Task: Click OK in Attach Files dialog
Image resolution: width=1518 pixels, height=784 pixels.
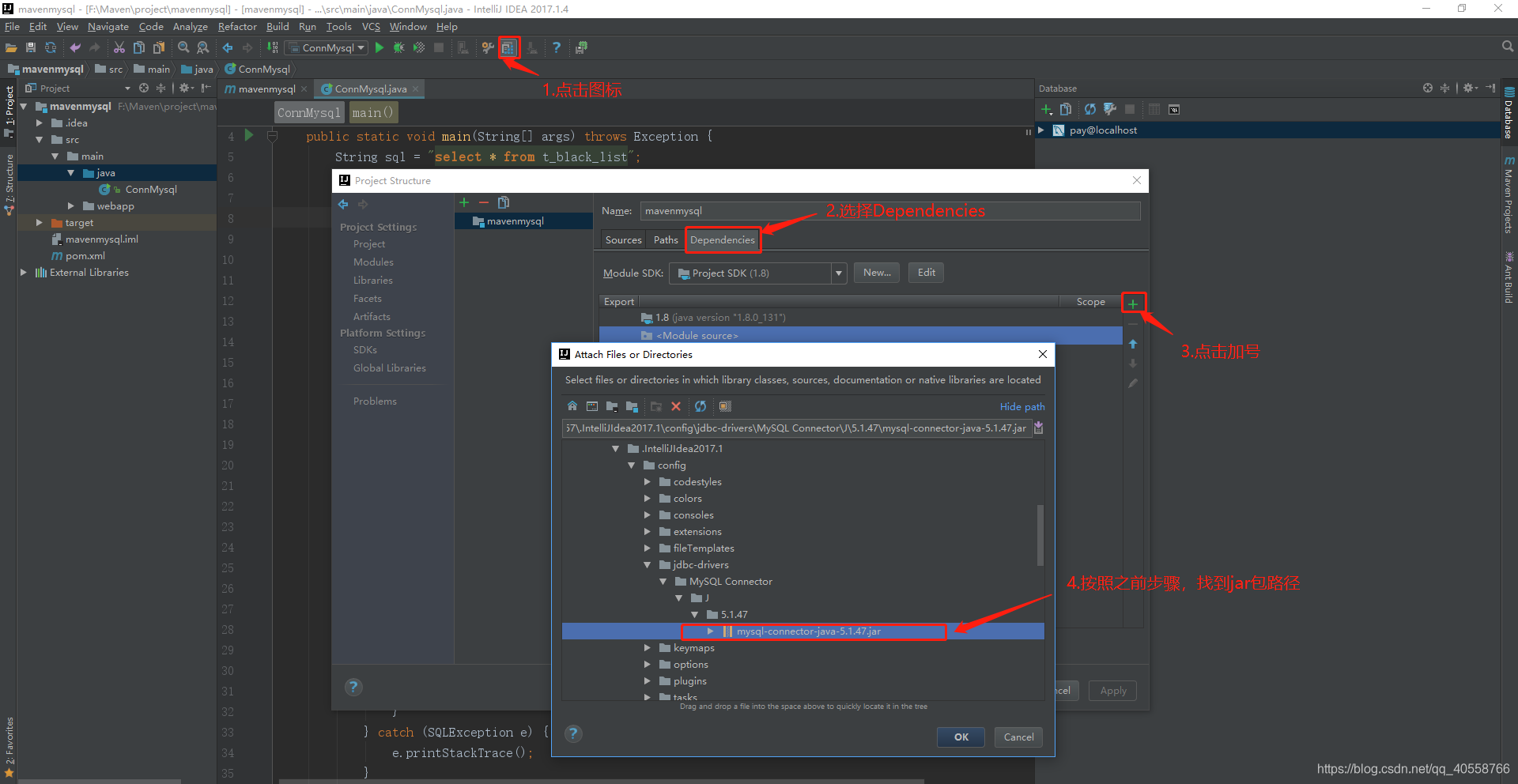Action: (x=961, y=737)
